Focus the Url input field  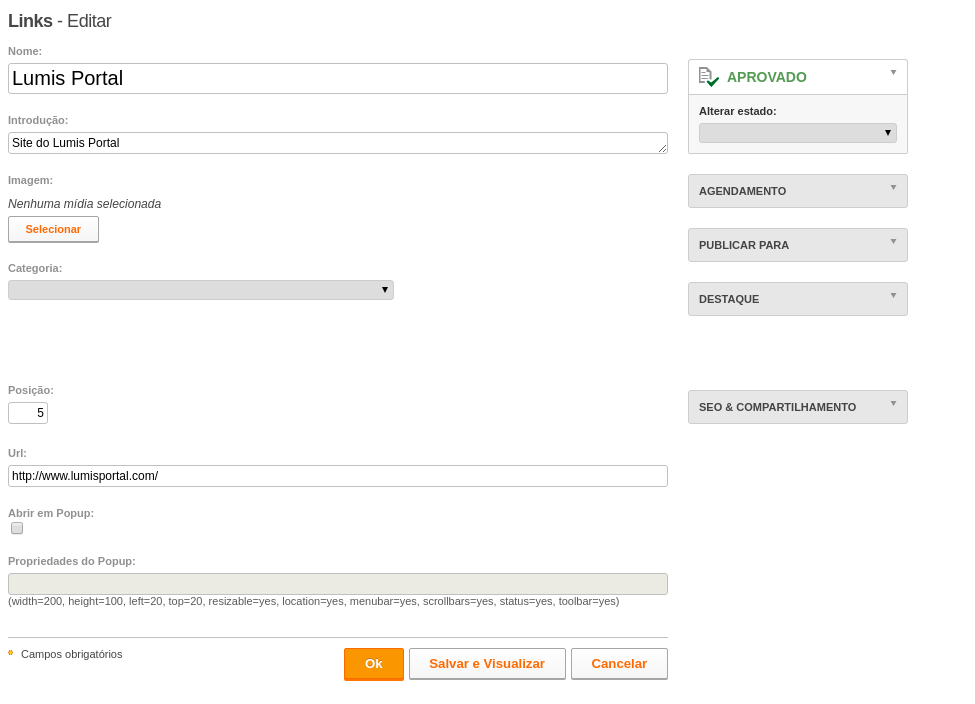(x=338, y=476)
